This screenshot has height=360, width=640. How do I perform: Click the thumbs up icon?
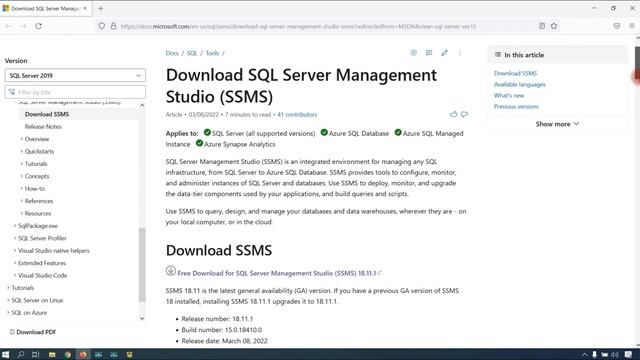click(453, 114)
